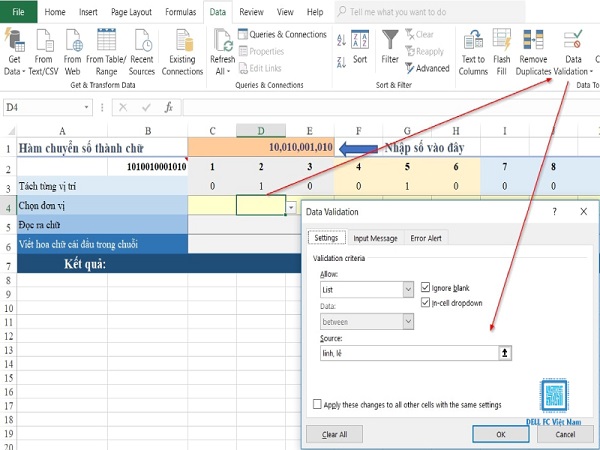
Task: Toggle the In-cell dropdown checkbox
Action: [425, 303]
